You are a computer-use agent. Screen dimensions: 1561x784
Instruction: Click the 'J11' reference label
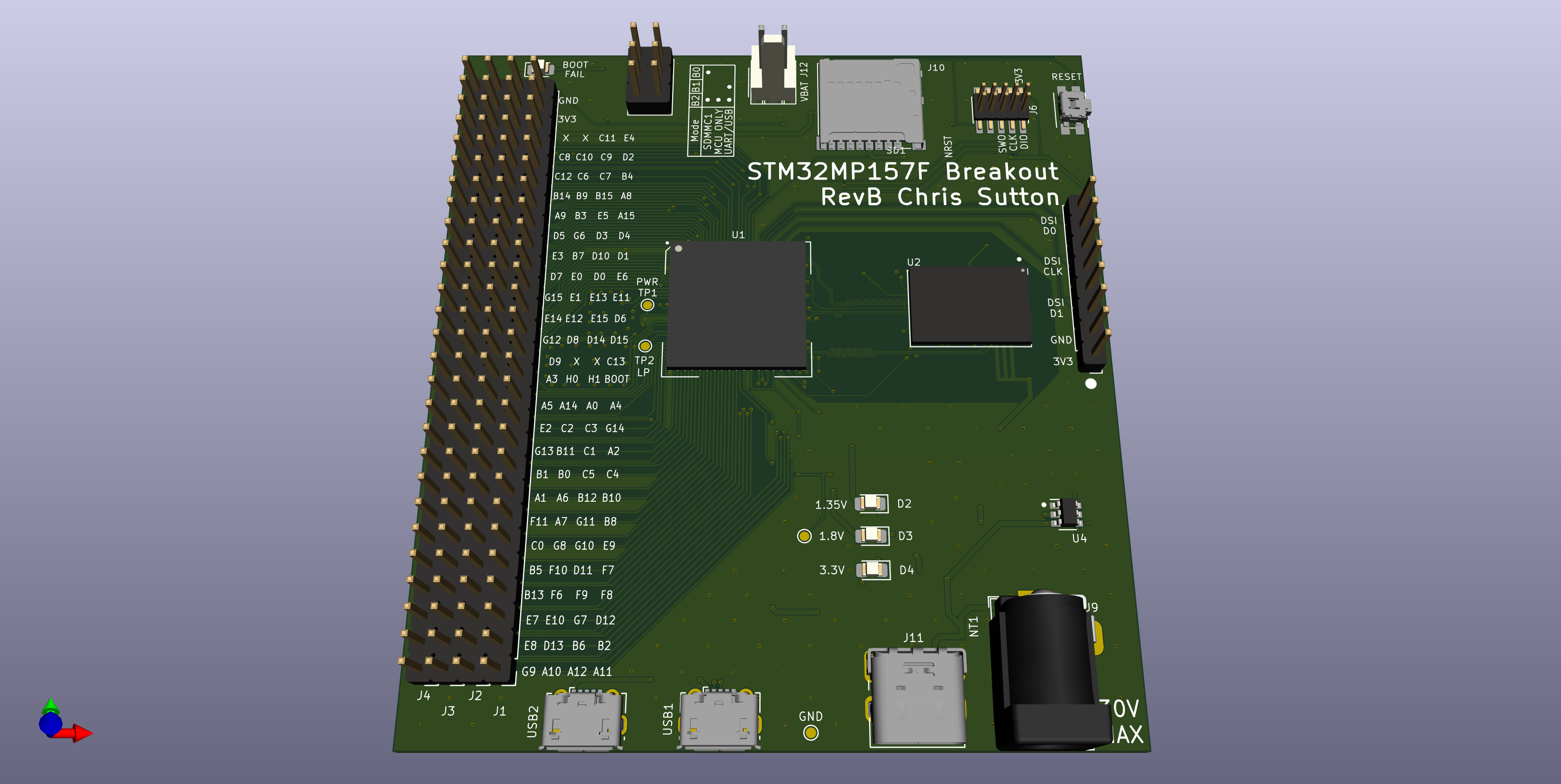coord(913,638)
